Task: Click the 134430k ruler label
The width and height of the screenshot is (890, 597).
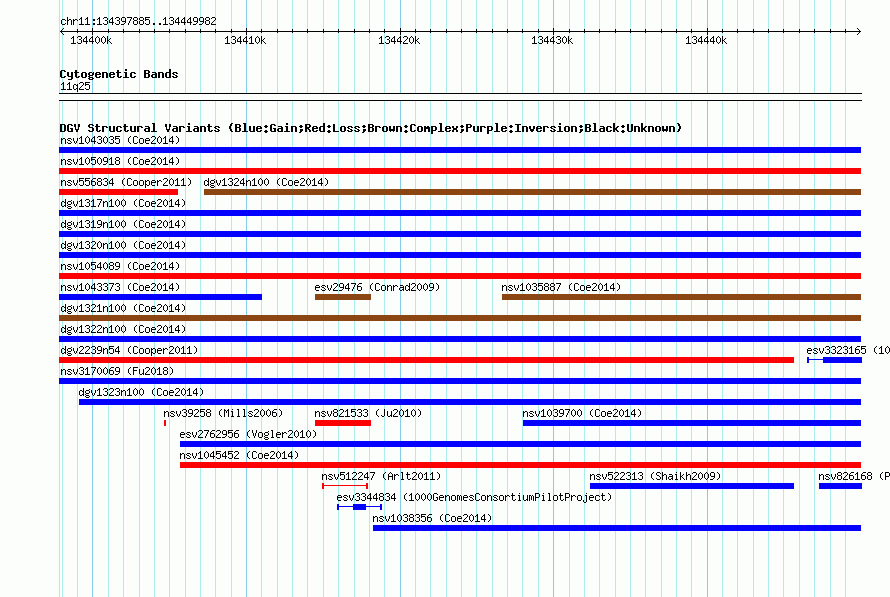Action: click(552, 40)
